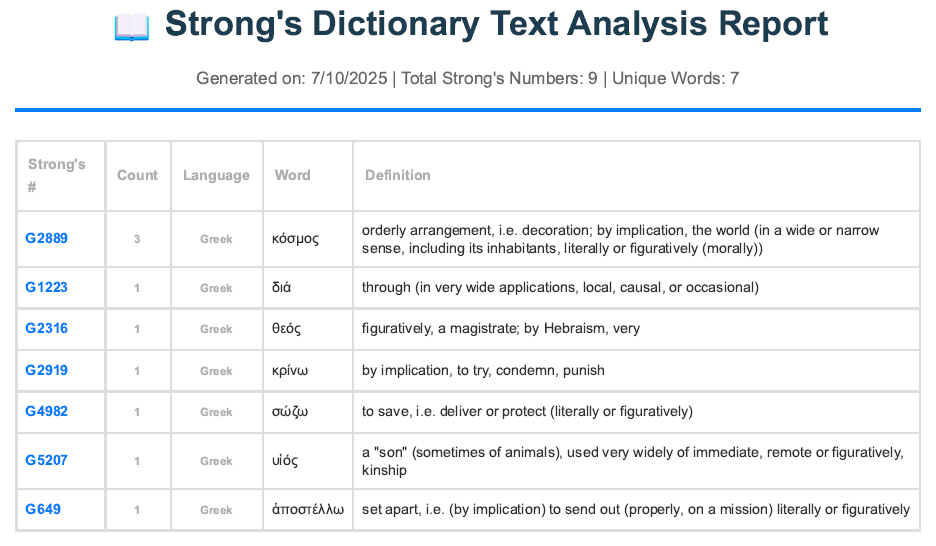
Task: Click the open book icon in title
Action: (132, 27)
